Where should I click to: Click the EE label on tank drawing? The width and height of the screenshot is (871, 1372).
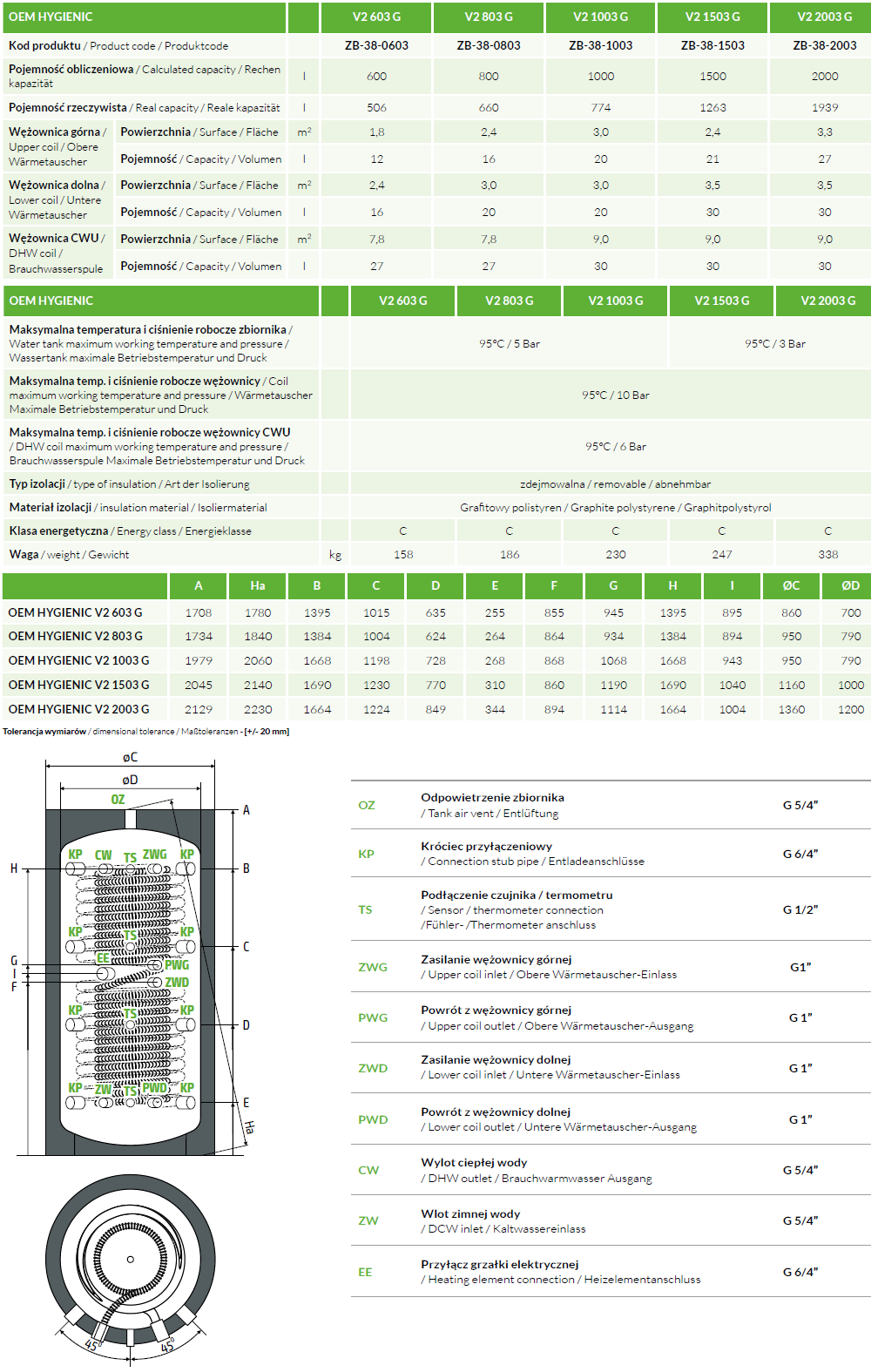103,957
